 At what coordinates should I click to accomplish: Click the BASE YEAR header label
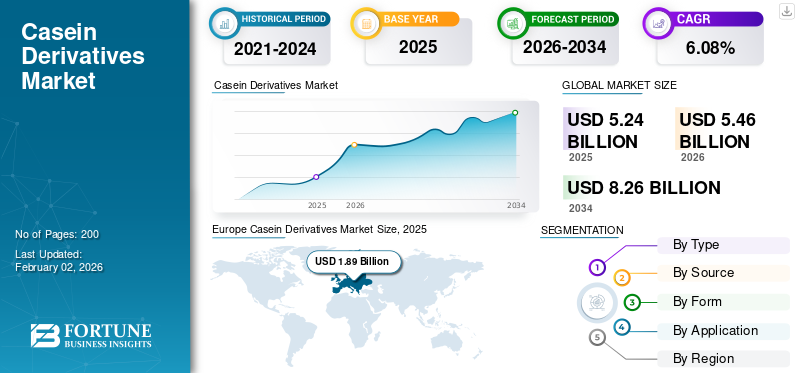point(411,19)
